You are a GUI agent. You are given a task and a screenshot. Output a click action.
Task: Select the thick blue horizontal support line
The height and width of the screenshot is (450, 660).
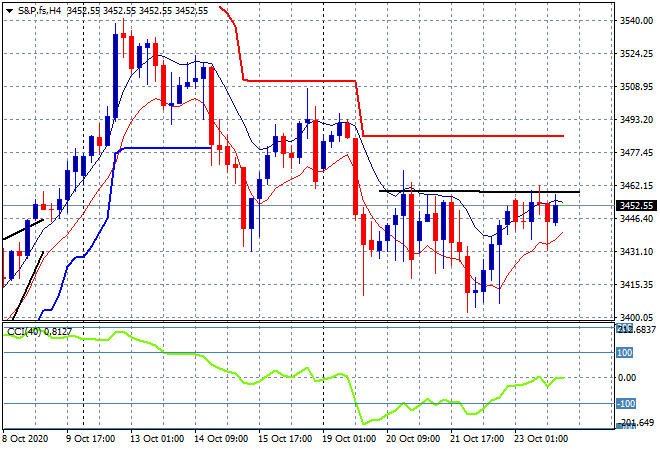(x=166, y=148)
